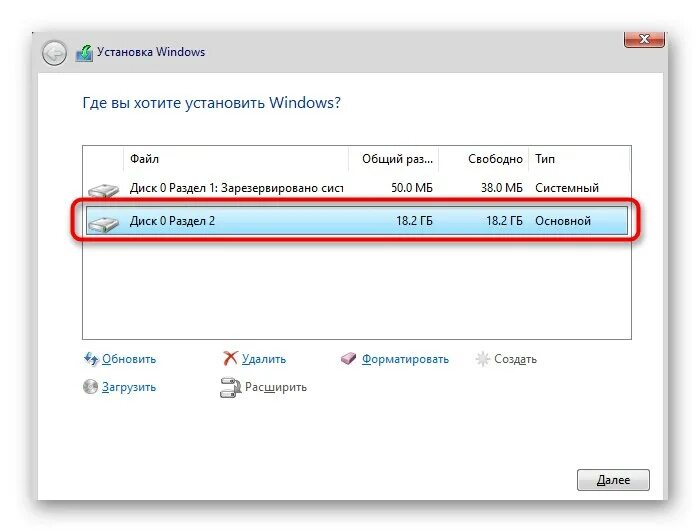Sort by the Свободно column header
The height and width of the screenshot is (532, 700).
[483, 159]
